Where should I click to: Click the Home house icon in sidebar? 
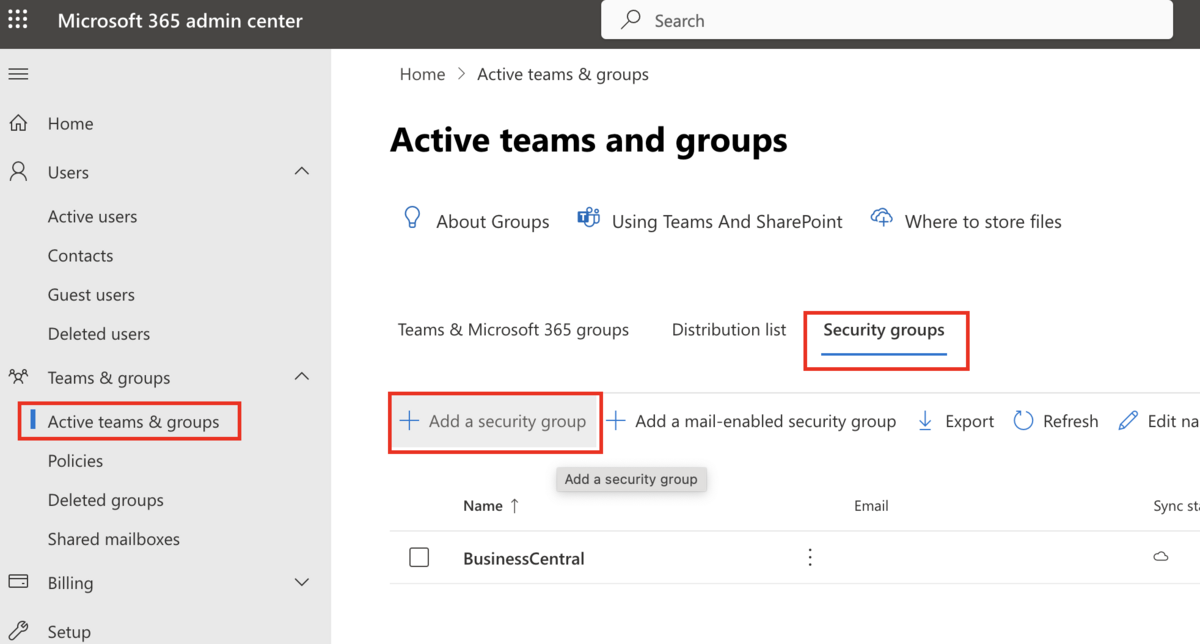tap(18, 124)
